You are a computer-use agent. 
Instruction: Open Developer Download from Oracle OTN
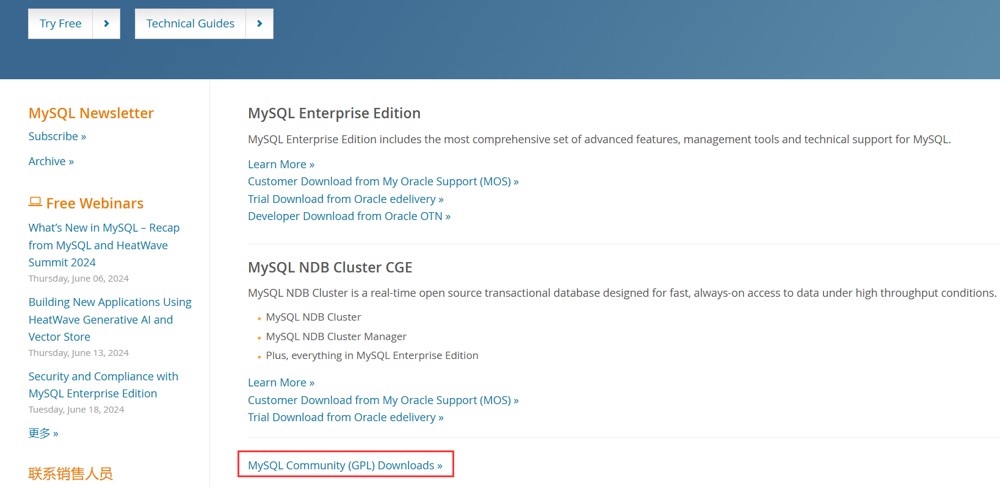[x=349, y=216]
